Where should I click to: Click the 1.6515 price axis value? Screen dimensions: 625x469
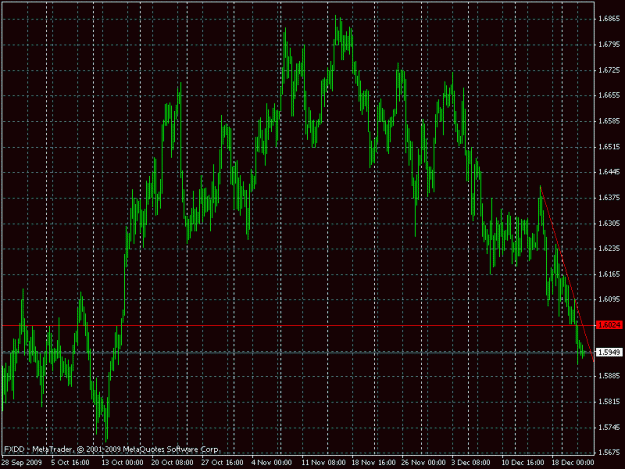(x=609, y=147)
